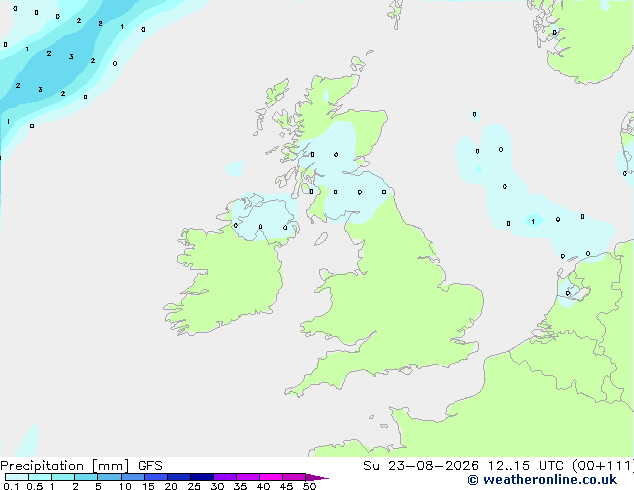Click the dark navy swatch between 25 and 30
634x490 pixels.
pyautogui.click(x=202, y=477)
